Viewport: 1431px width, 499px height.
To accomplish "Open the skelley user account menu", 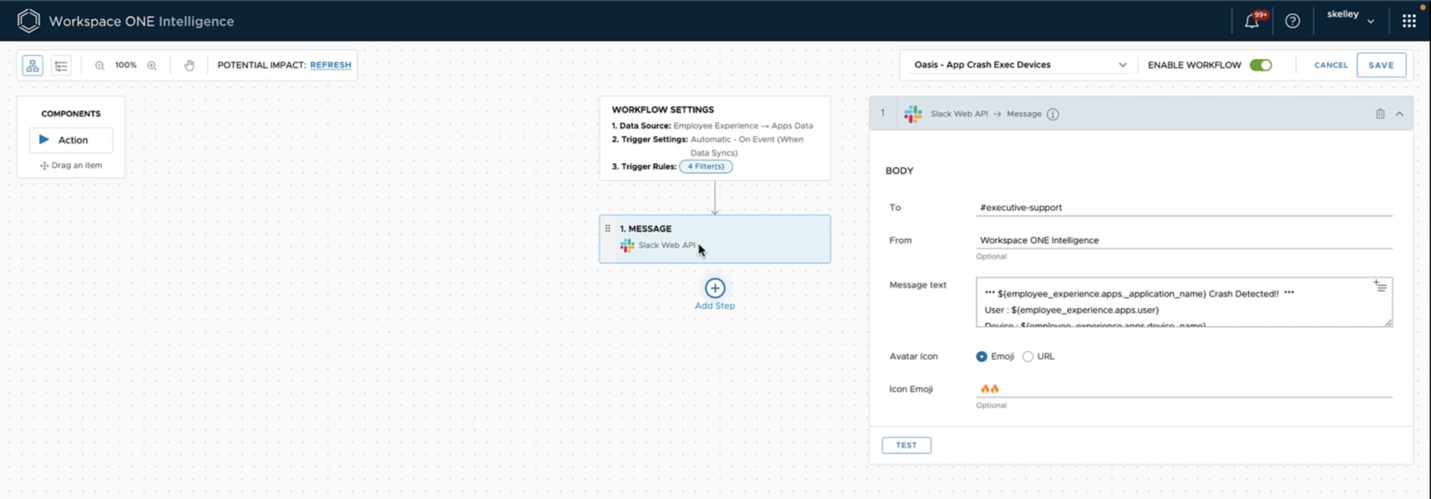I will pos(1350,20).
